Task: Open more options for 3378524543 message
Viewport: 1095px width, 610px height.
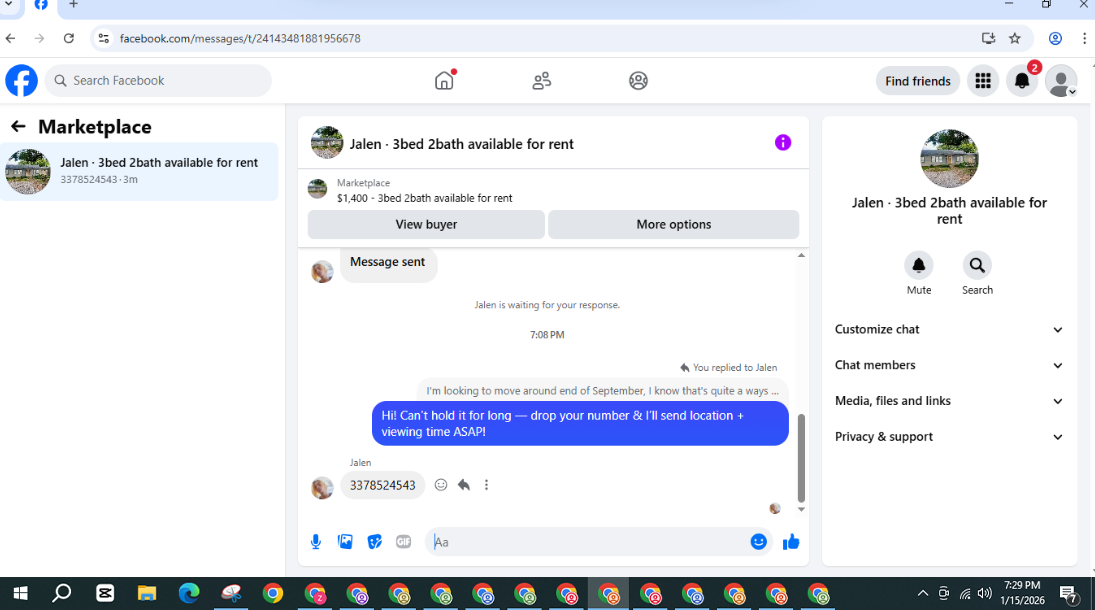Action: [487, 485]
